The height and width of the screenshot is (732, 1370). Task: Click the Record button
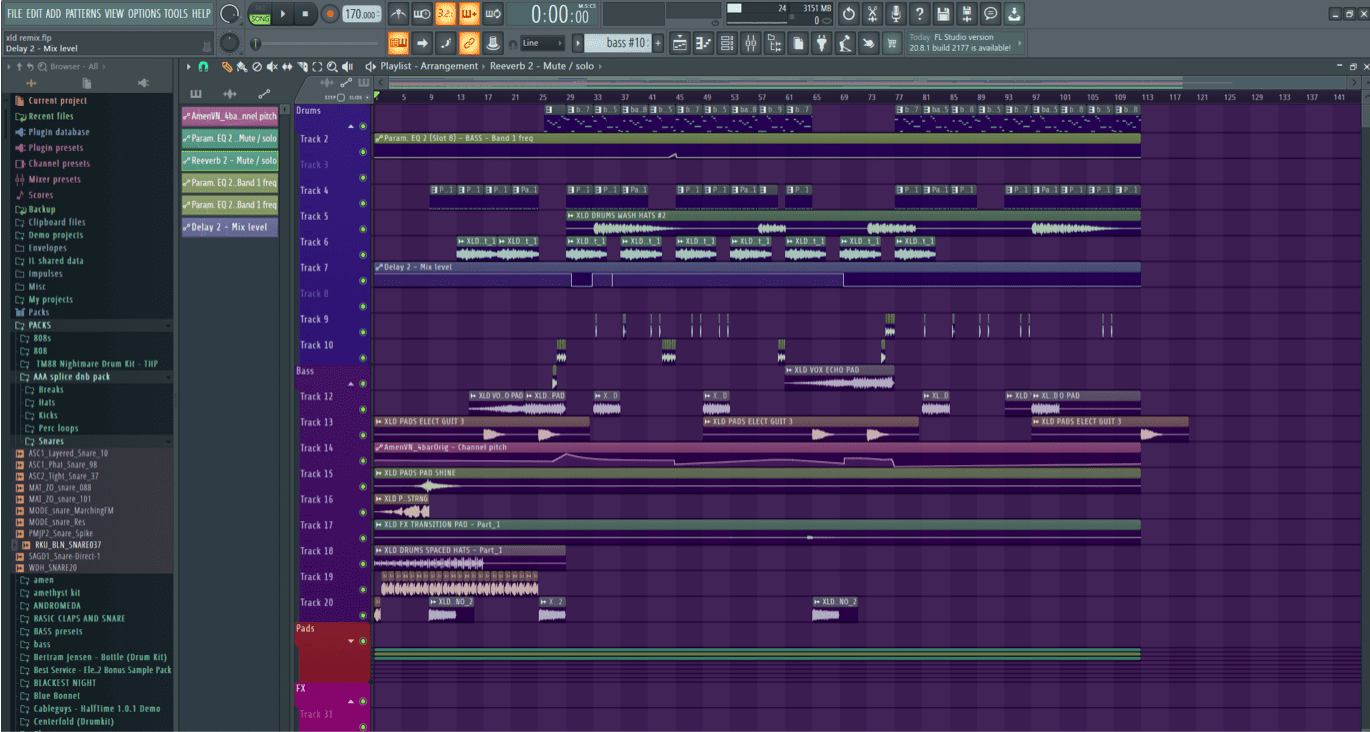pyautogui.click(x=329, y=14)
